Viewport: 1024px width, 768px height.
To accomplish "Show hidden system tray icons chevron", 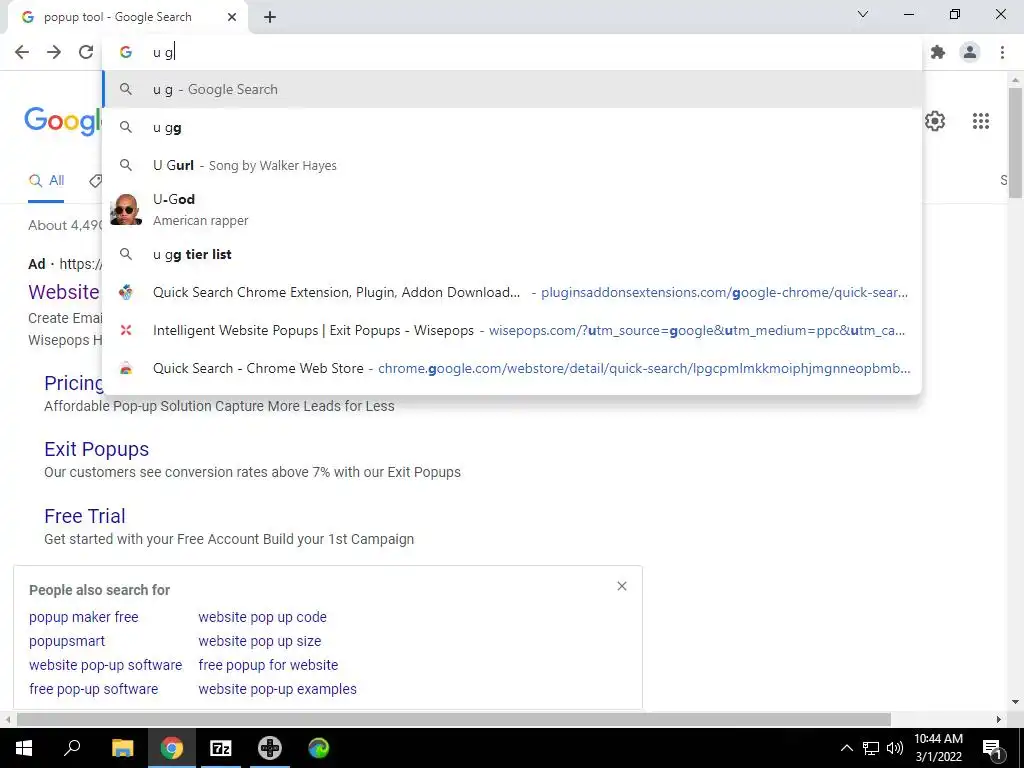I will [846, 748].
